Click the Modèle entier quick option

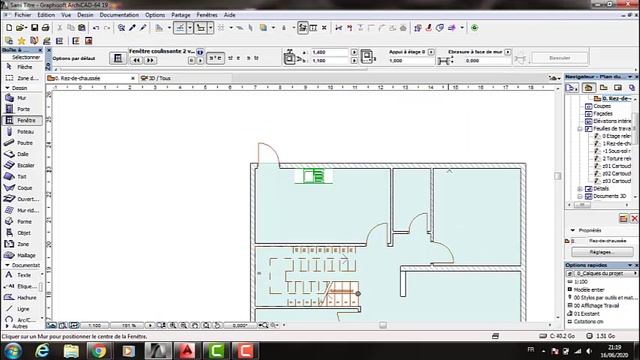pos(589,289)
